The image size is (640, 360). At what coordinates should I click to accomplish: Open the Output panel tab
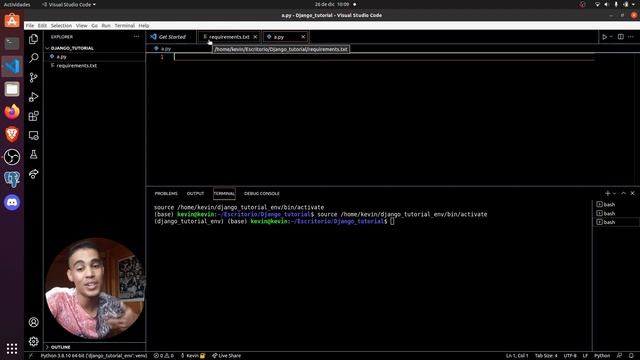196,193
